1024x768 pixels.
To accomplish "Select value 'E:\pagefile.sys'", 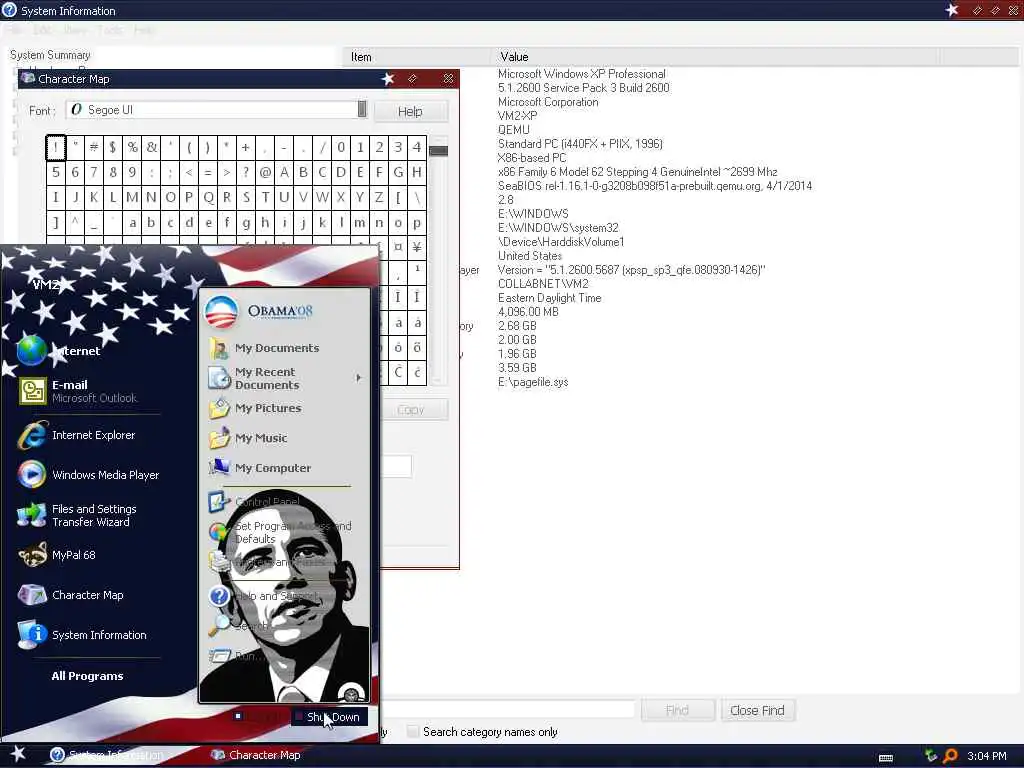I will [x=533, y=382].
